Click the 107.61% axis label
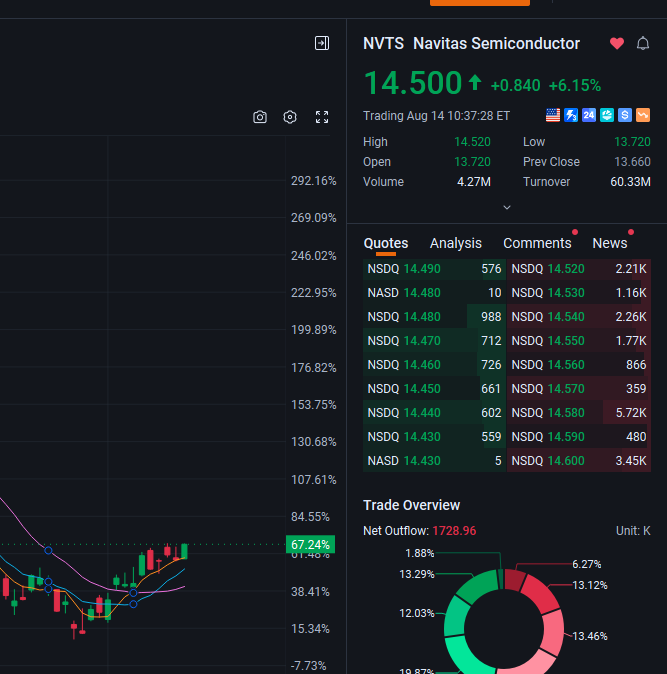Image resolution: width=667 pixels, height=674 pixels. (314, 480)
